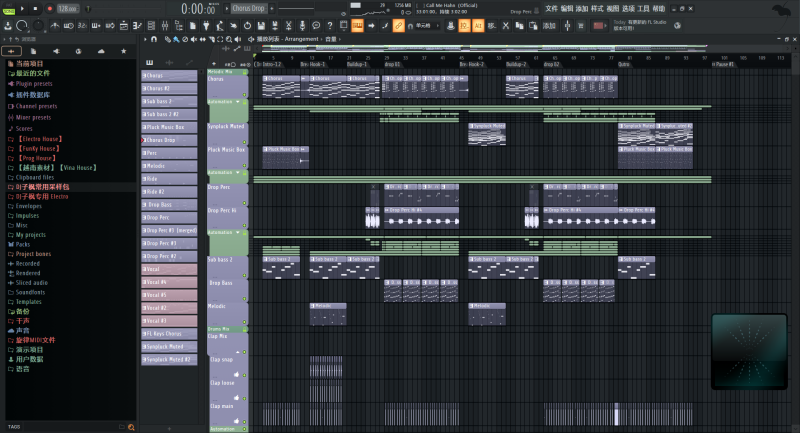Toggle the orange link multilink controllers button
The height and width of the screenshot is (433, 800).
pyautogui.click(x=398, y=26)
